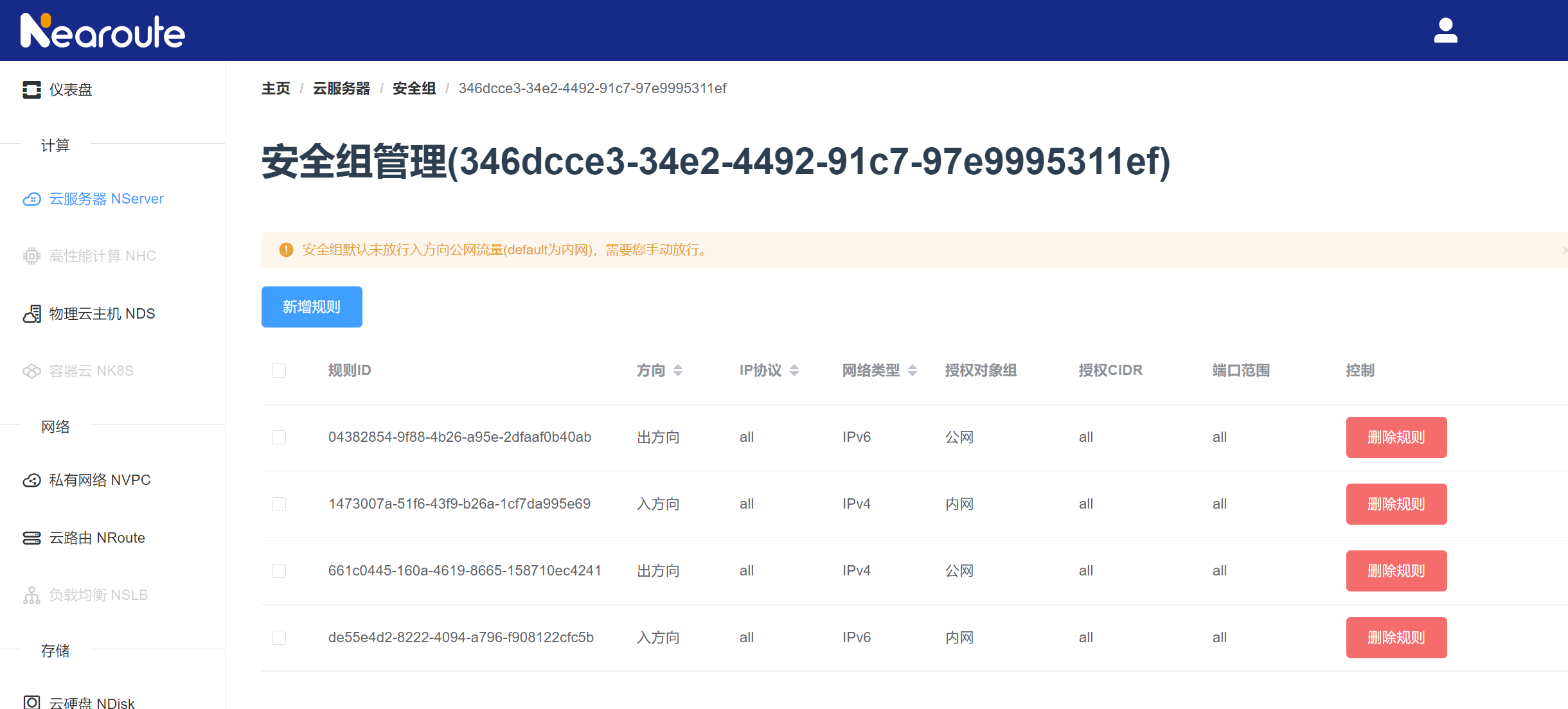Sort by the 方向 column arrows

pyautogui.click(x=678, y=371)
